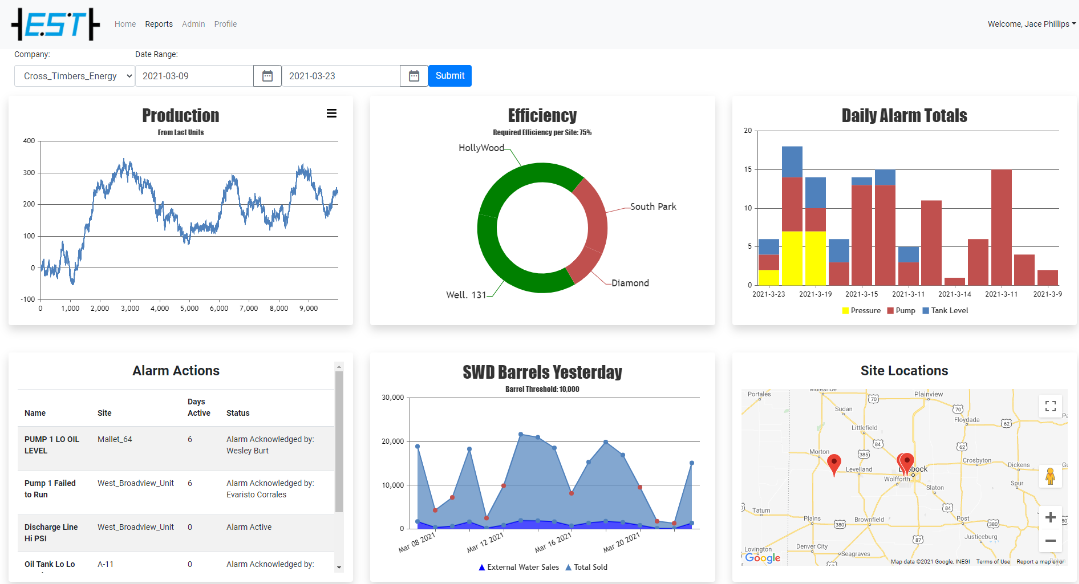Click the Status column header
Viewport: 1079px width, 584px height.
238,413
